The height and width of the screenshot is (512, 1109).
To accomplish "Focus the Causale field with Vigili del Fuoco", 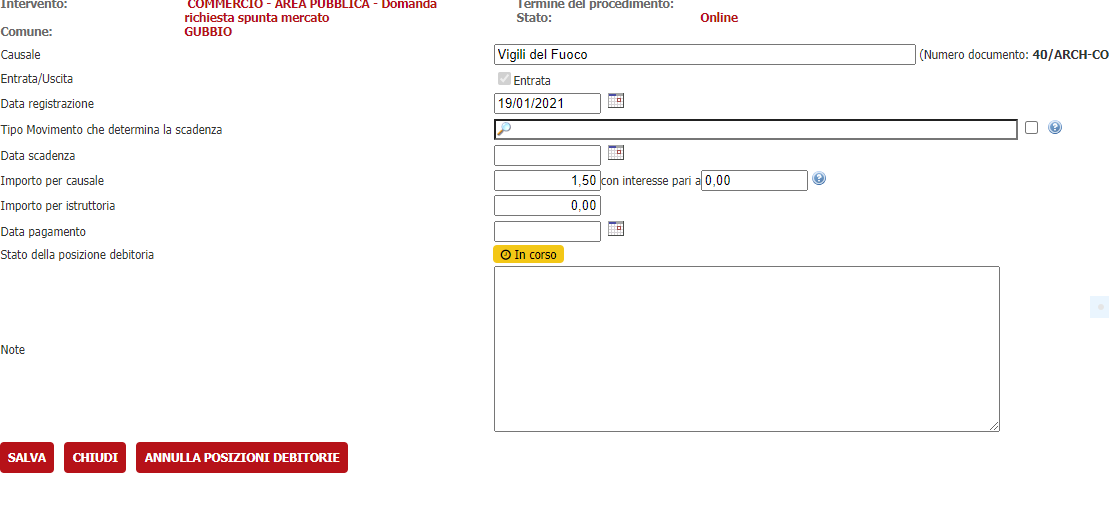I will click(704, 55).
